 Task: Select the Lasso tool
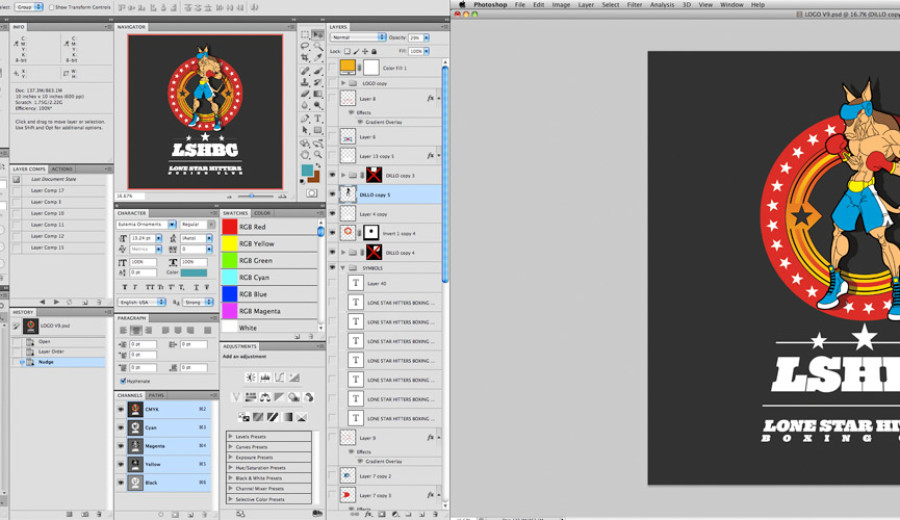click(305, 46)
